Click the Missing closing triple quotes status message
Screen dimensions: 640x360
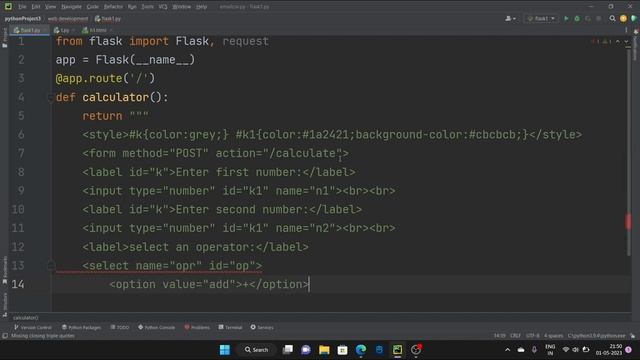[43, 336]
